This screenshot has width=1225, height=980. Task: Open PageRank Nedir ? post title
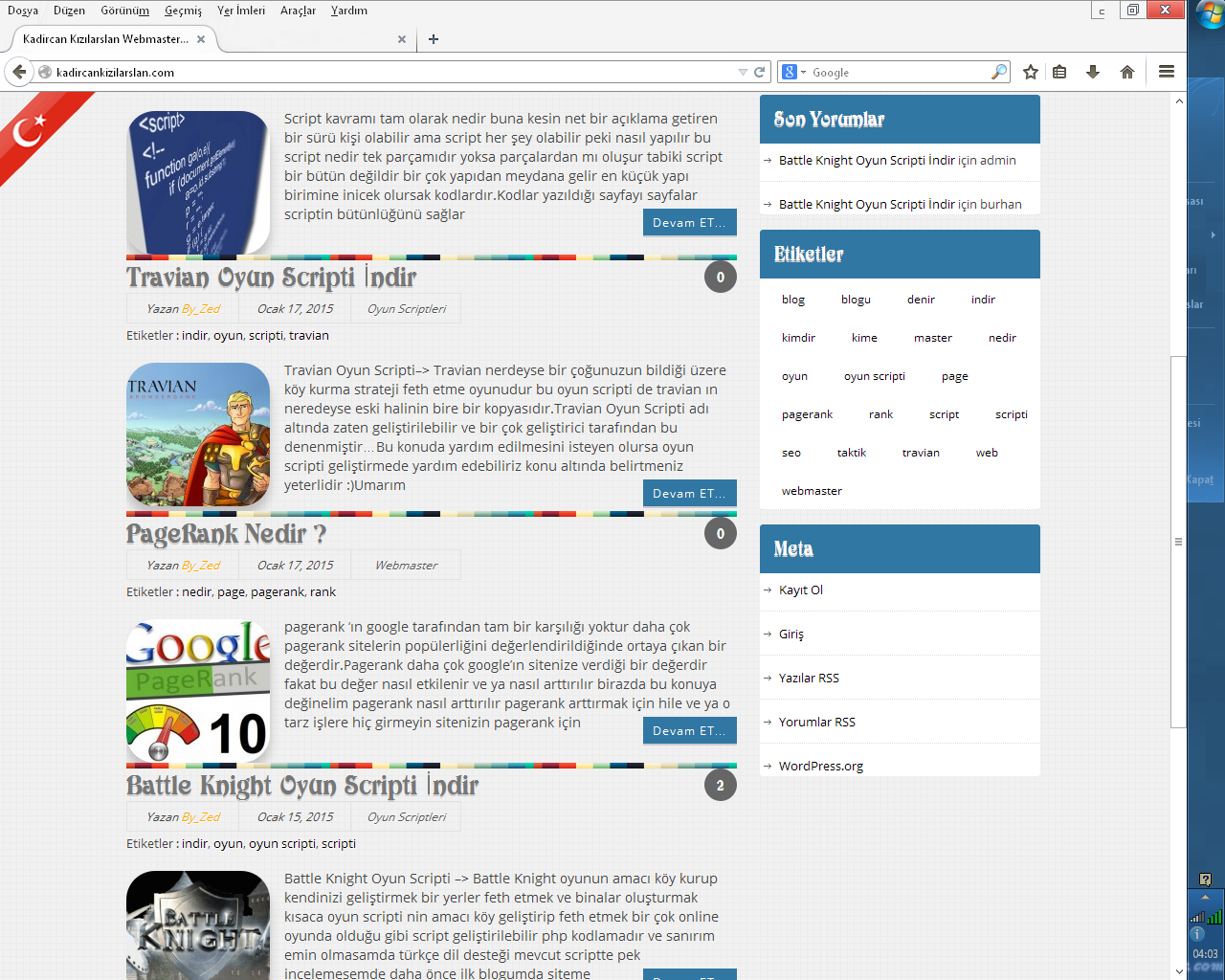pos(226,534)
